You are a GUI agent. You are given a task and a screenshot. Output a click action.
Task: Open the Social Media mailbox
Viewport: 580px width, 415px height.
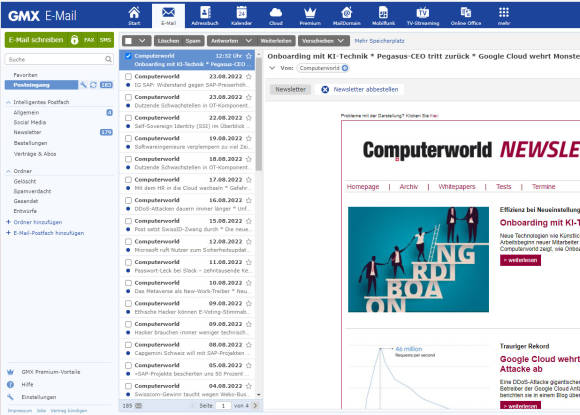(30, 122)
